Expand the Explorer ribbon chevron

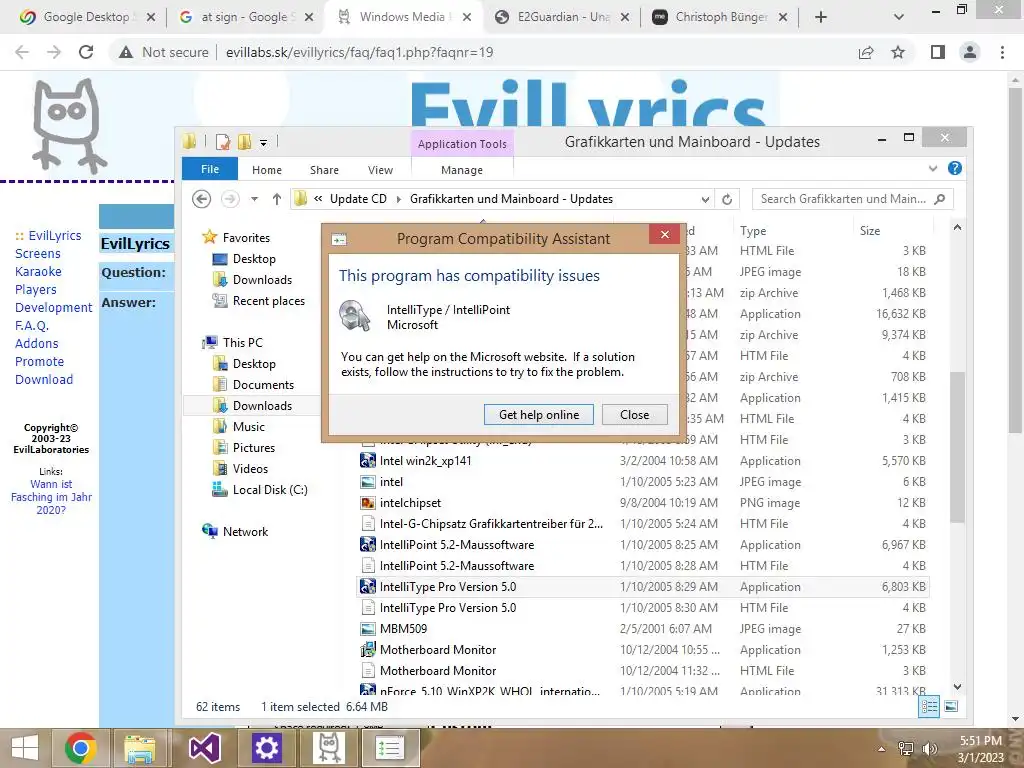(x=933, y=168)
